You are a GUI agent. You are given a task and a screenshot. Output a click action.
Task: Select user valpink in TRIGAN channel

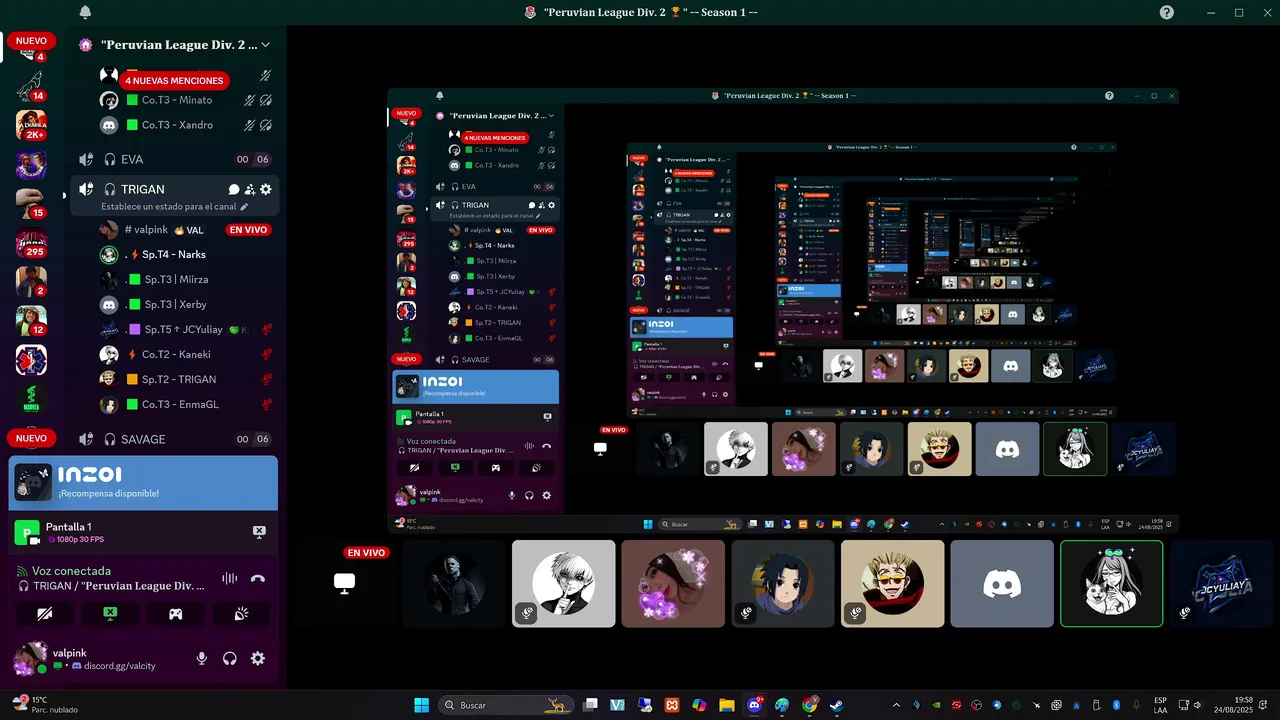(x=186, y=230)
